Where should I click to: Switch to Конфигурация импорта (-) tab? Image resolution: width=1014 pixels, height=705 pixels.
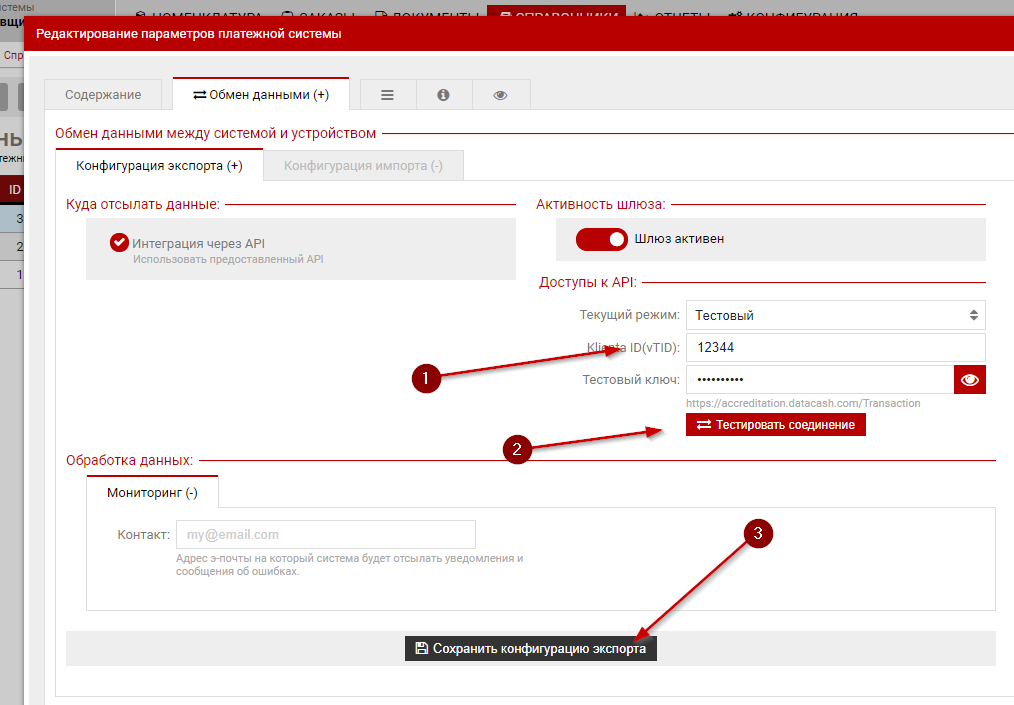363,165
